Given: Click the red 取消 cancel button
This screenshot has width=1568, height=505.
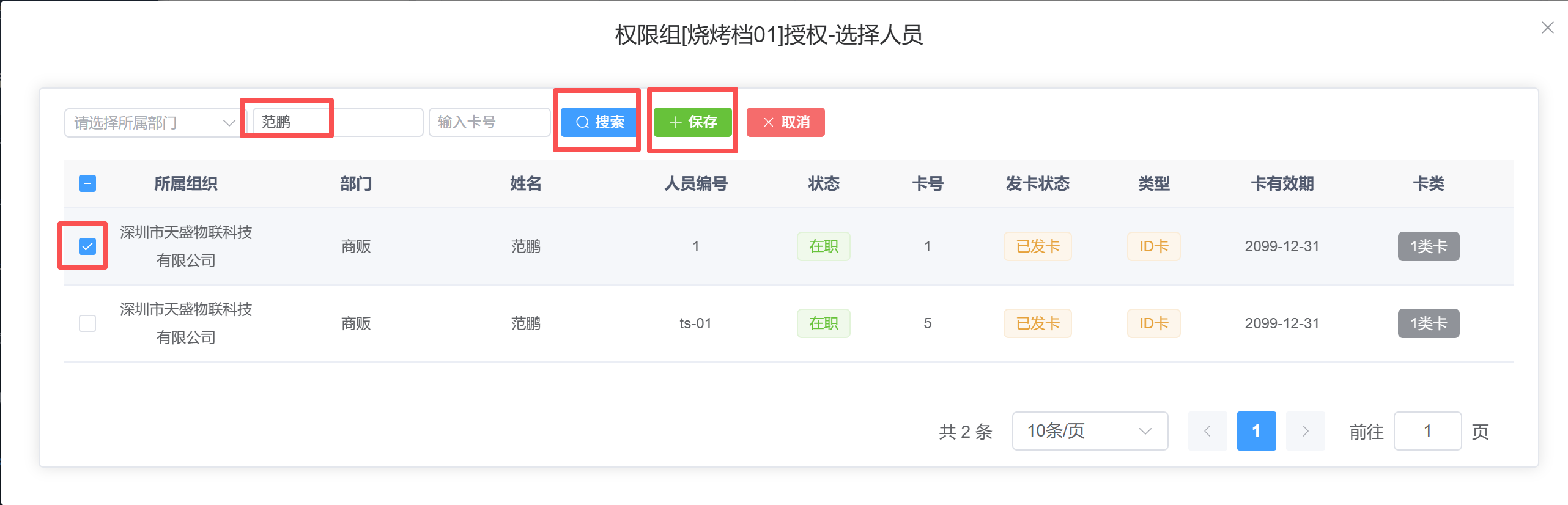Looking at the screenshot, I should tap(786, 122).
